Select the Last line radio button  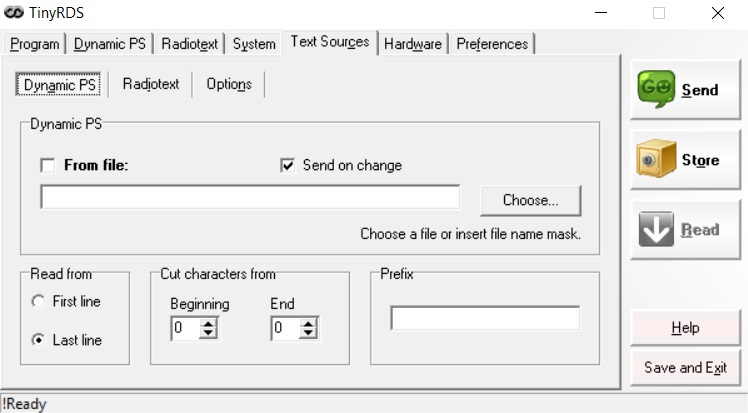click(38, 340)
